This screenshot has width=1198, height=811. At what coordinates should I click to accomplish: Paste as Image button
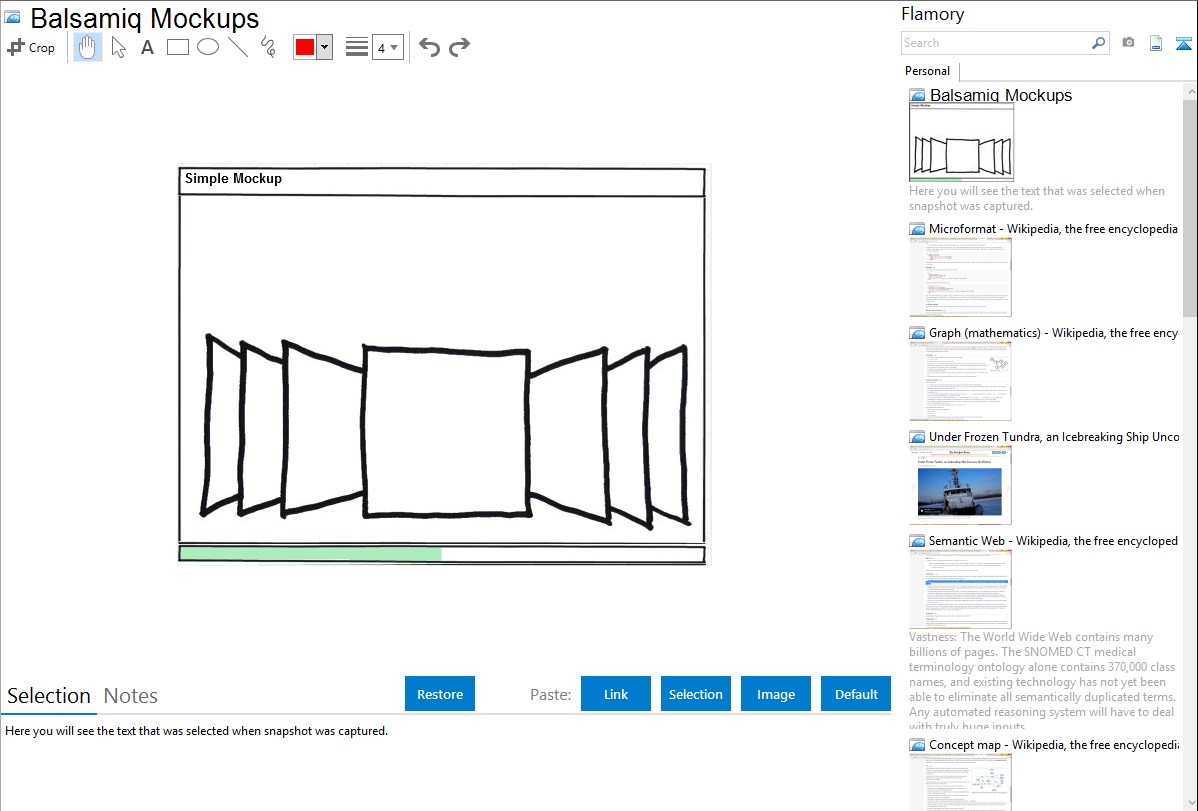point(776,693)
